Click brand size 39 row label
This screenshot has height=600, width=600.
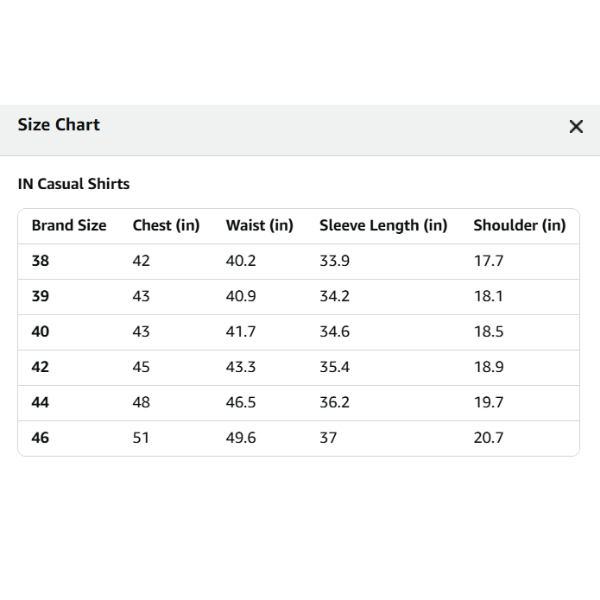coord(41,297)
